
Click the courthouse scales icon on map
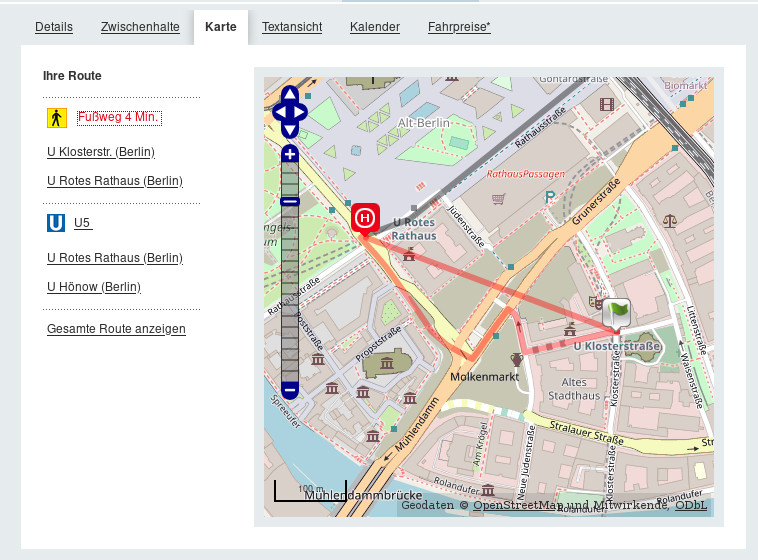pyautogui.click(x=670, y=221)
